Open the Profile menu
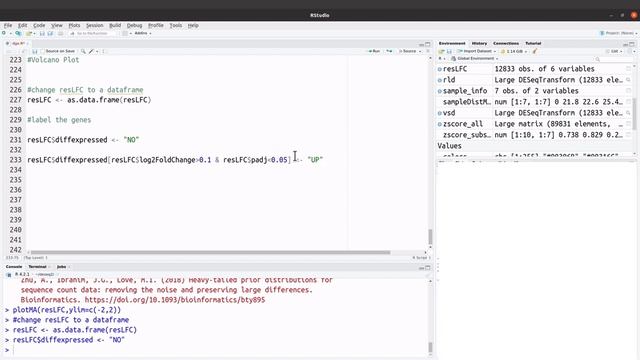 click(156, 25)
